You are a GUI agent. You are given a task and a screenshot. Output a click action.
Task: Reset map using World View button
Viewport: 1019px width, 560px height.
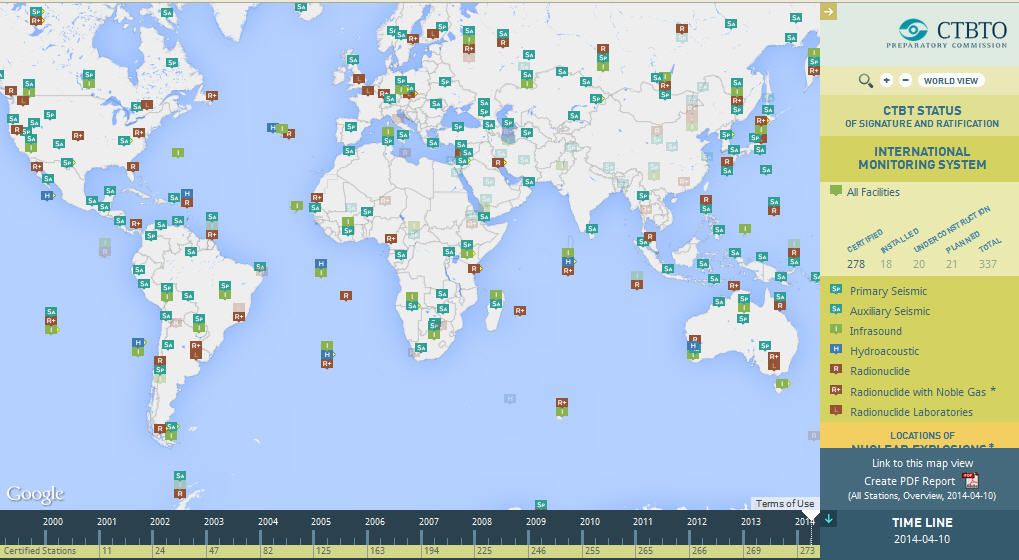coord(950,81)
